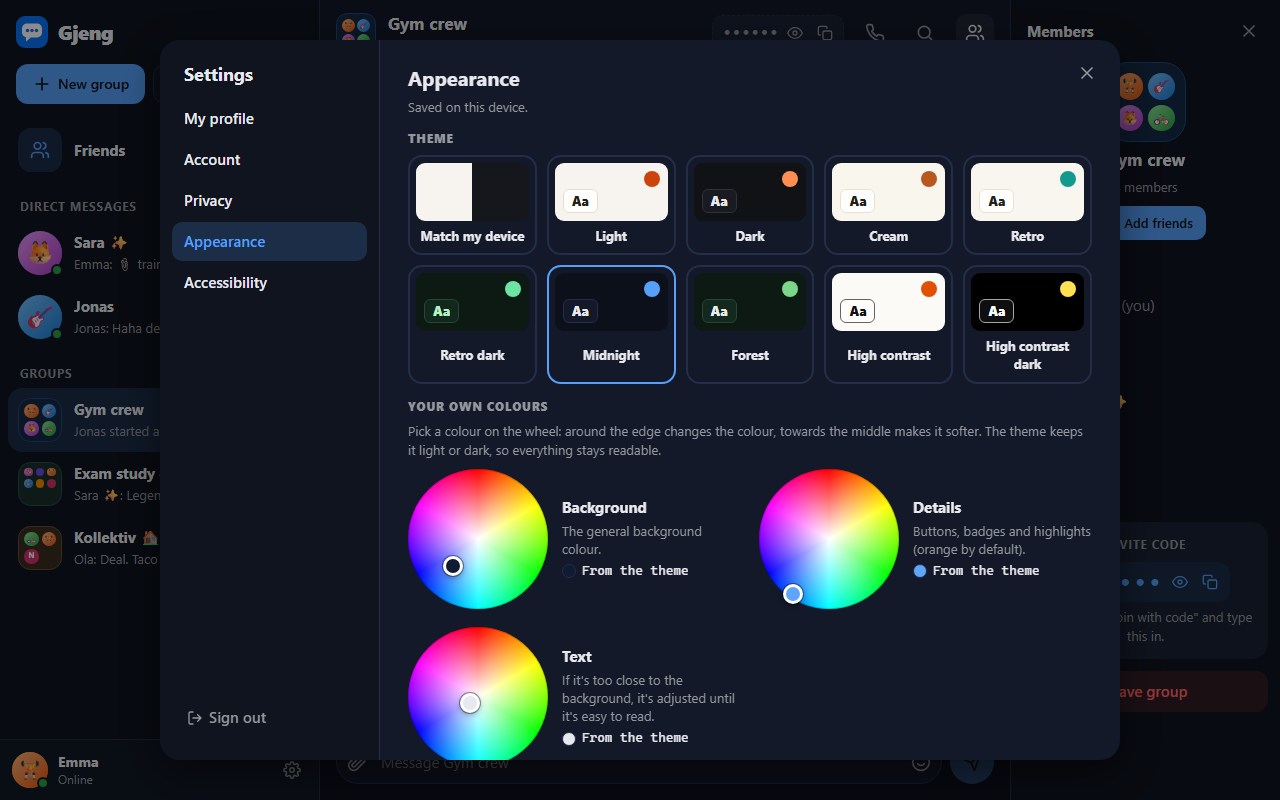1280x800 pixels.
Task: Click Emma's avatar in the bottom-left profile bar
Action: [x=30, y=770]
